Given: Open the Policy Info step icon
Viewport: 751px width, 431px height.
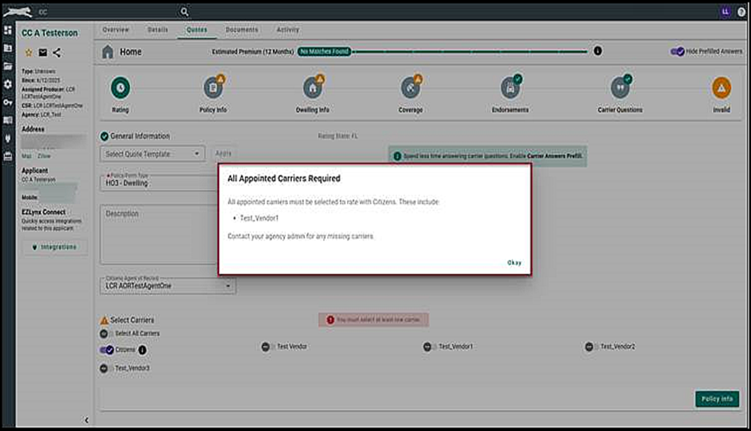Looking at the screenshot, I should [213, 88].
